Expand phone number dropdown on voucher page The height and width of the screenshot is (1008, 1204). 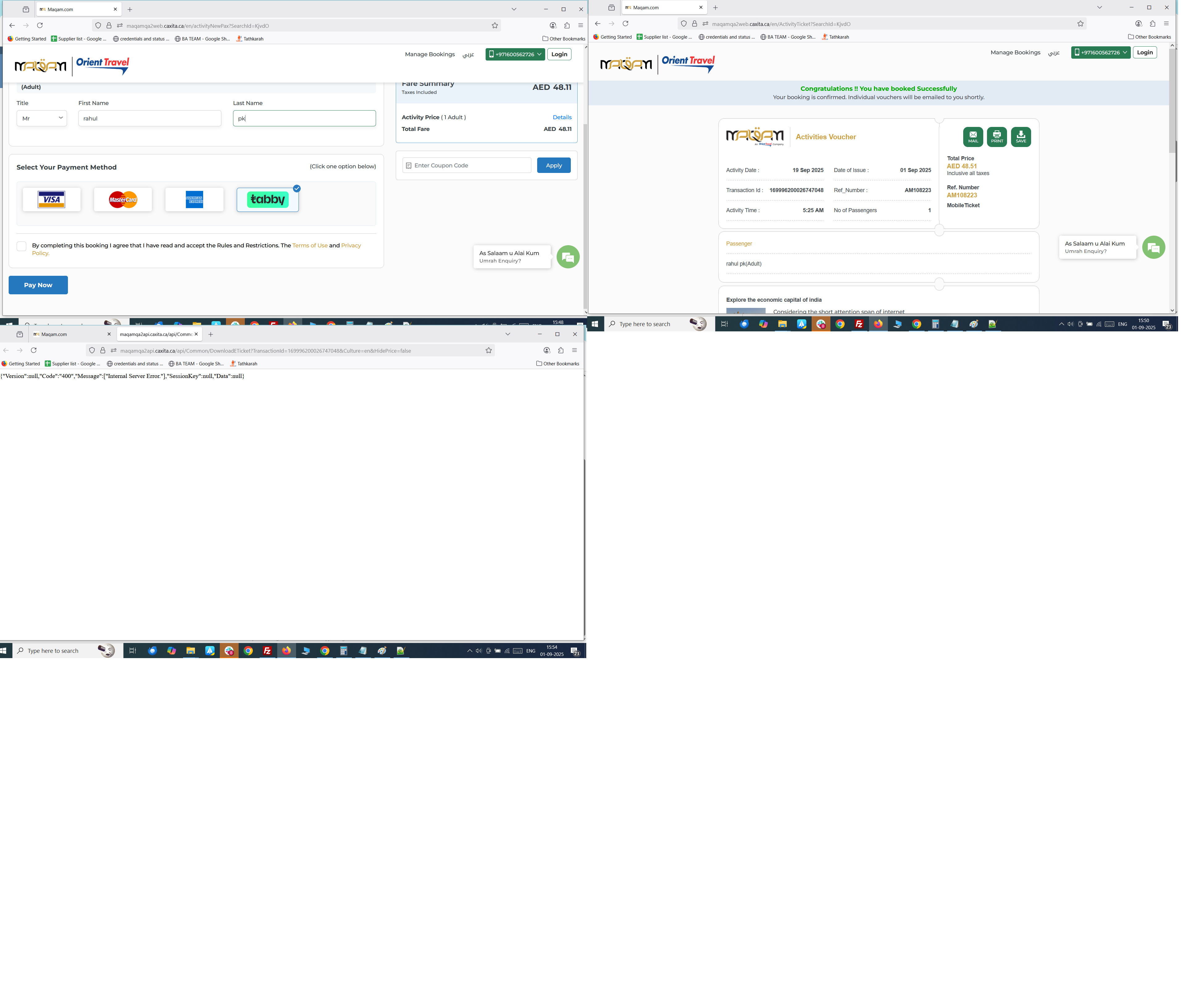[x=1100, y=52]
